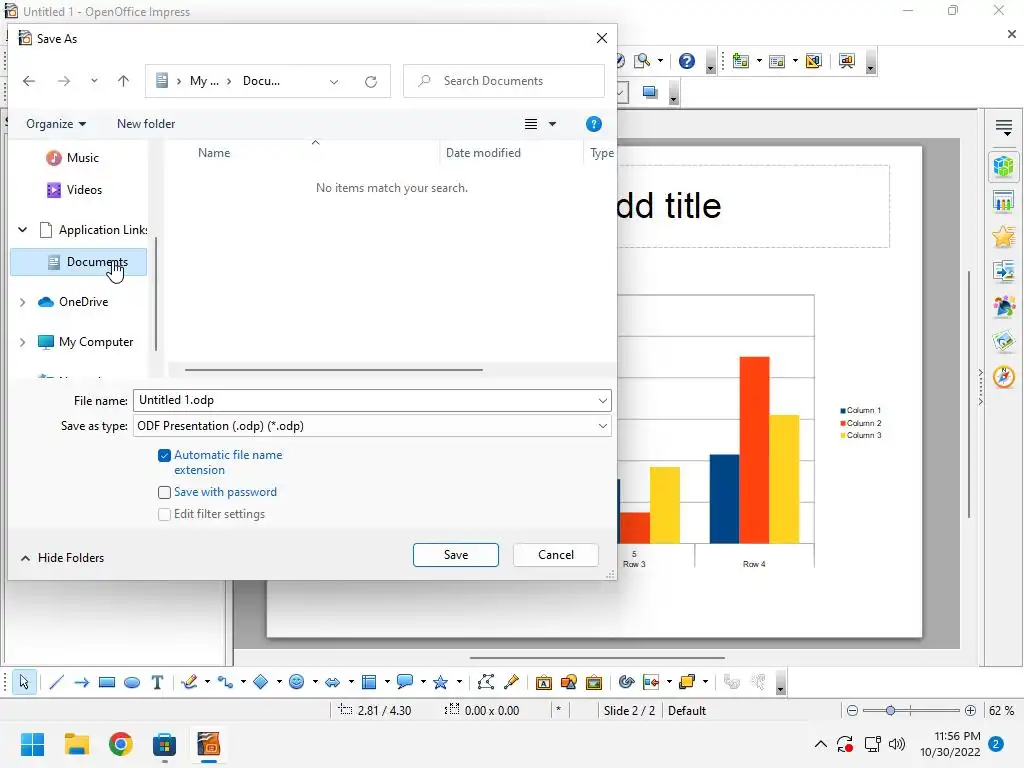Select the Connector tool
This screenshot has width=1024, height=768.
(225, 682)
